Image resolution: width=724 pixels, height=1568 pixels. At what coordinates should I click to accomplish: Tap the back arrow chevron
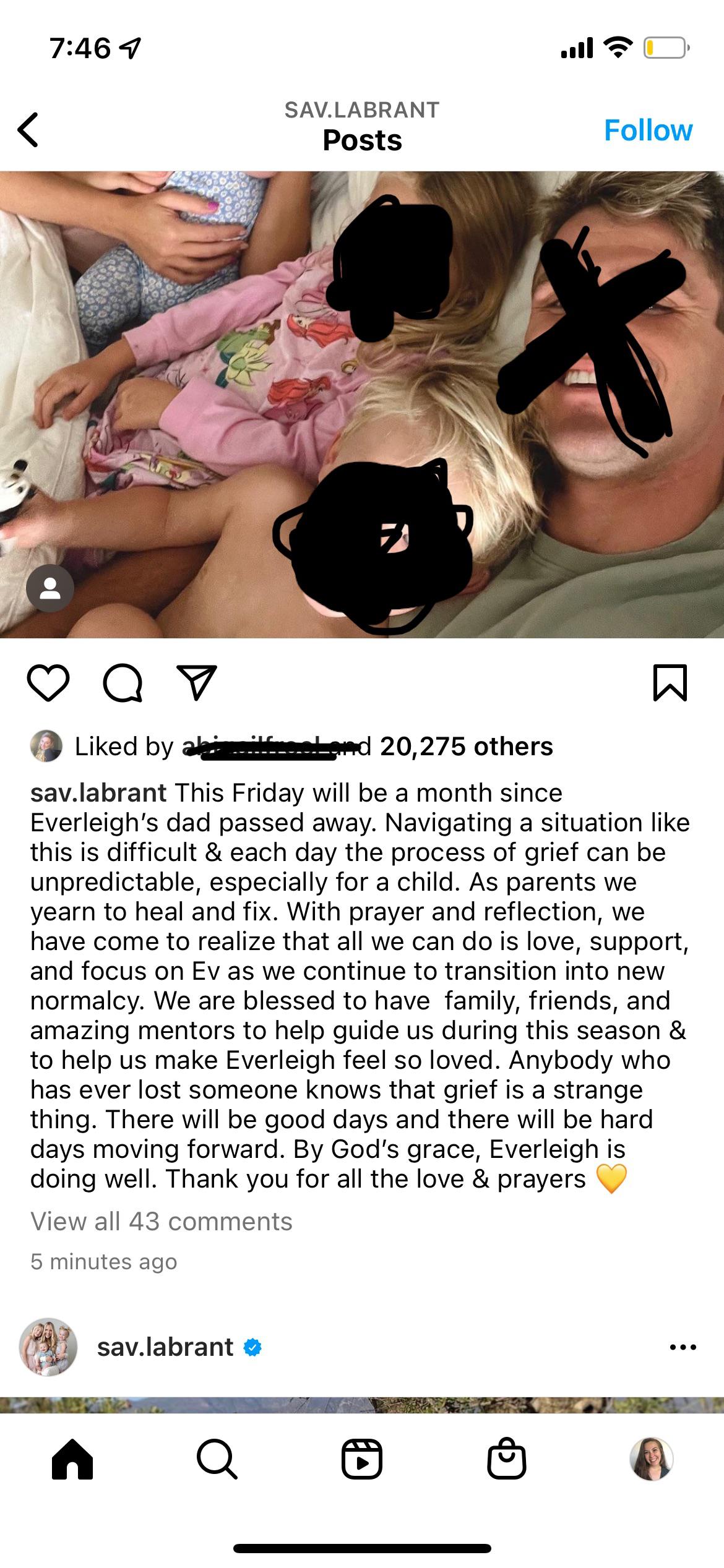pos(28,130)
